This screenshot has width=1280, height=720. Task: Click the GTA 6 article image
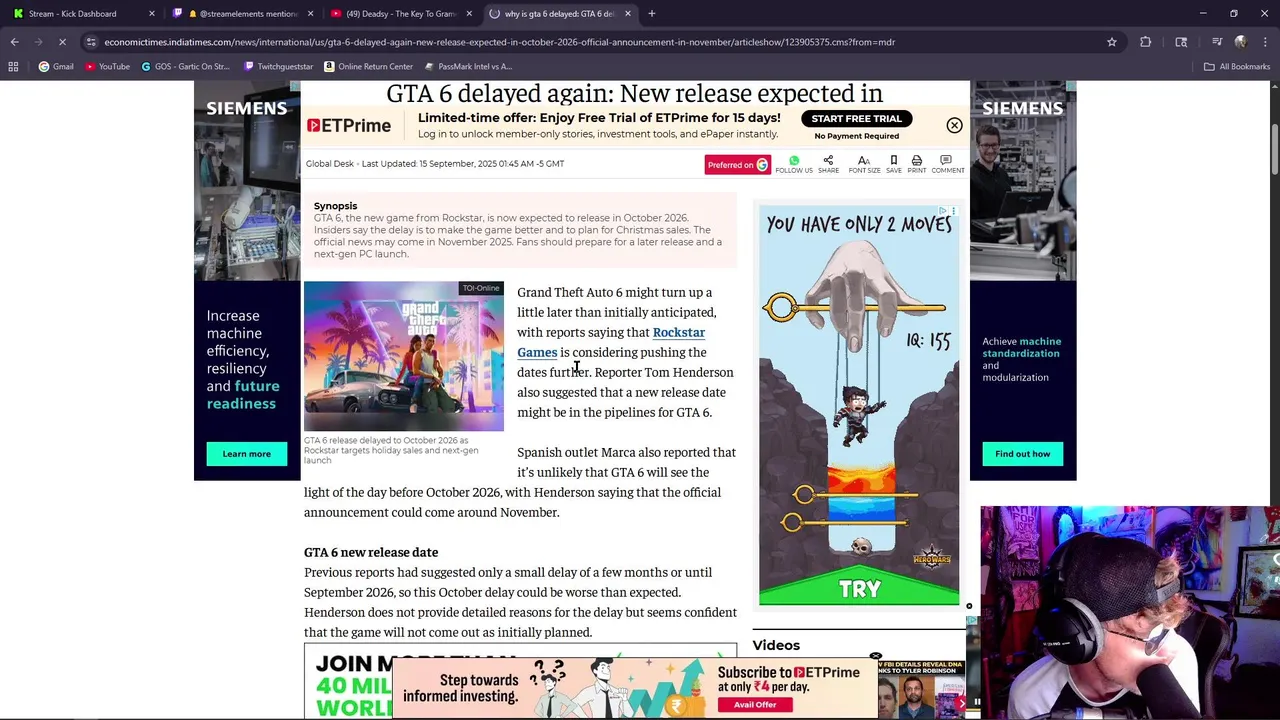tap(404, 356)
